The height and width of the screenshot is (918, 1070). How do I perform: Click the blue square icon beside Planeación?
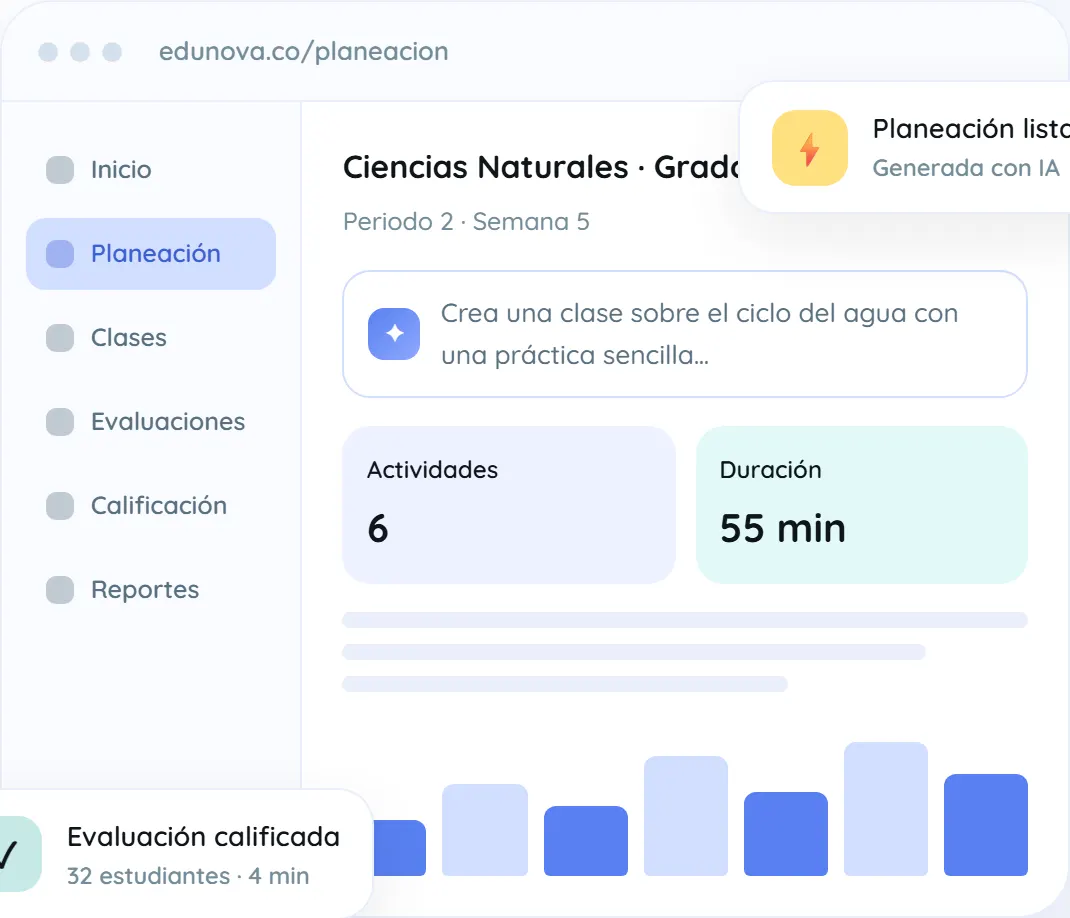coord(60,254)
